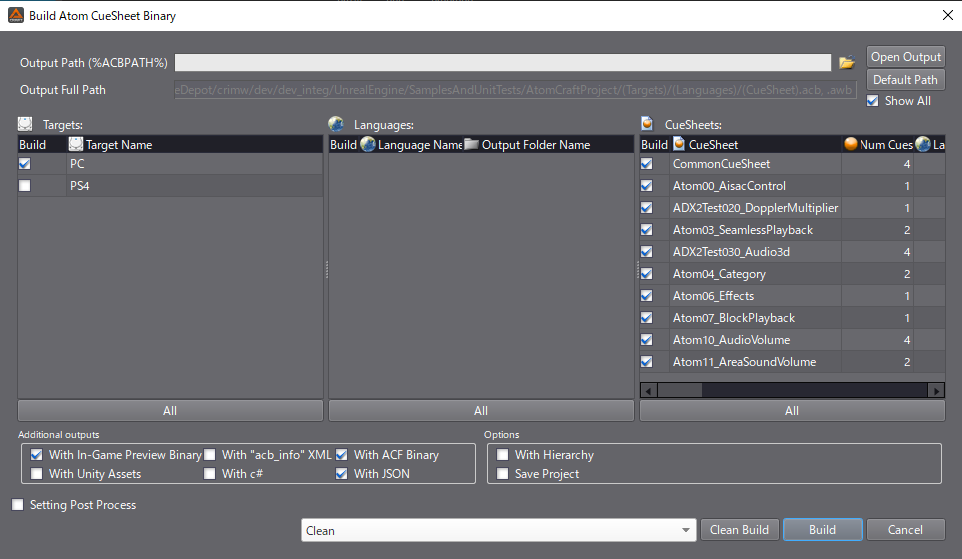Click All button under Targets list
Image resolution: width=962 pixels, height=559 pixels.
(x=170, y=411)
